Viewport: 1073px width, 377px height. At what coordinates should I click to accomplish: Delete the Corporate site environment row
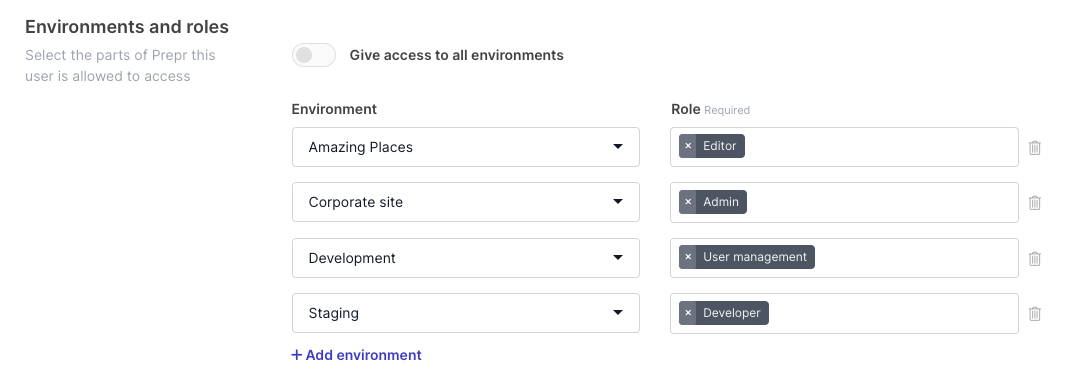[x=1035, y=203]
